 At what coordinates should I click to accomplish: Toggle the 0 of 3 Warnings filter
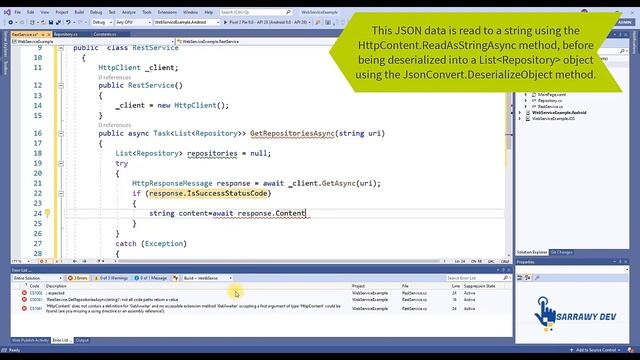[111, 278]
